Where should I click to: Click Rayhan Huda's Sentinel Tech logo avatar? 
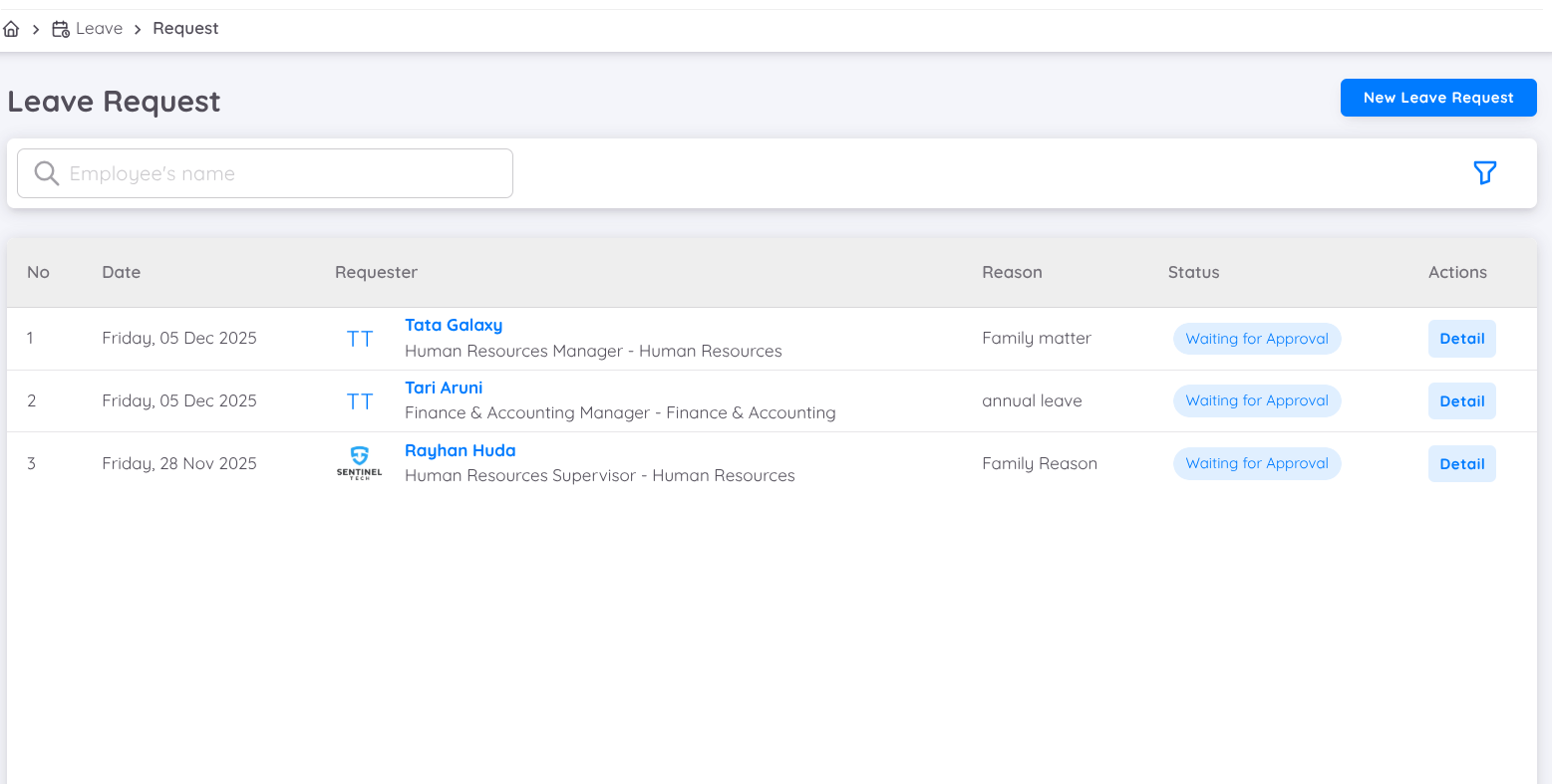359,461
